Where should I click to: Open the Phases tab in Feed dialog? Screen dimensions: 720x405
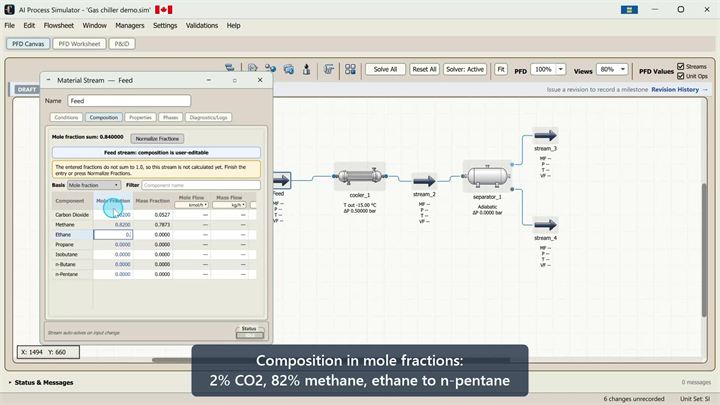click(x=170, y=118)
